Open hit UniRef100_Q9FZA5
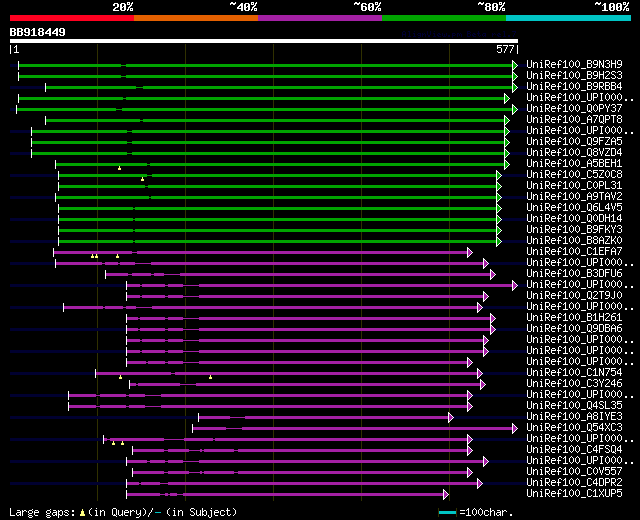640x520 pixels. point(574,141)
